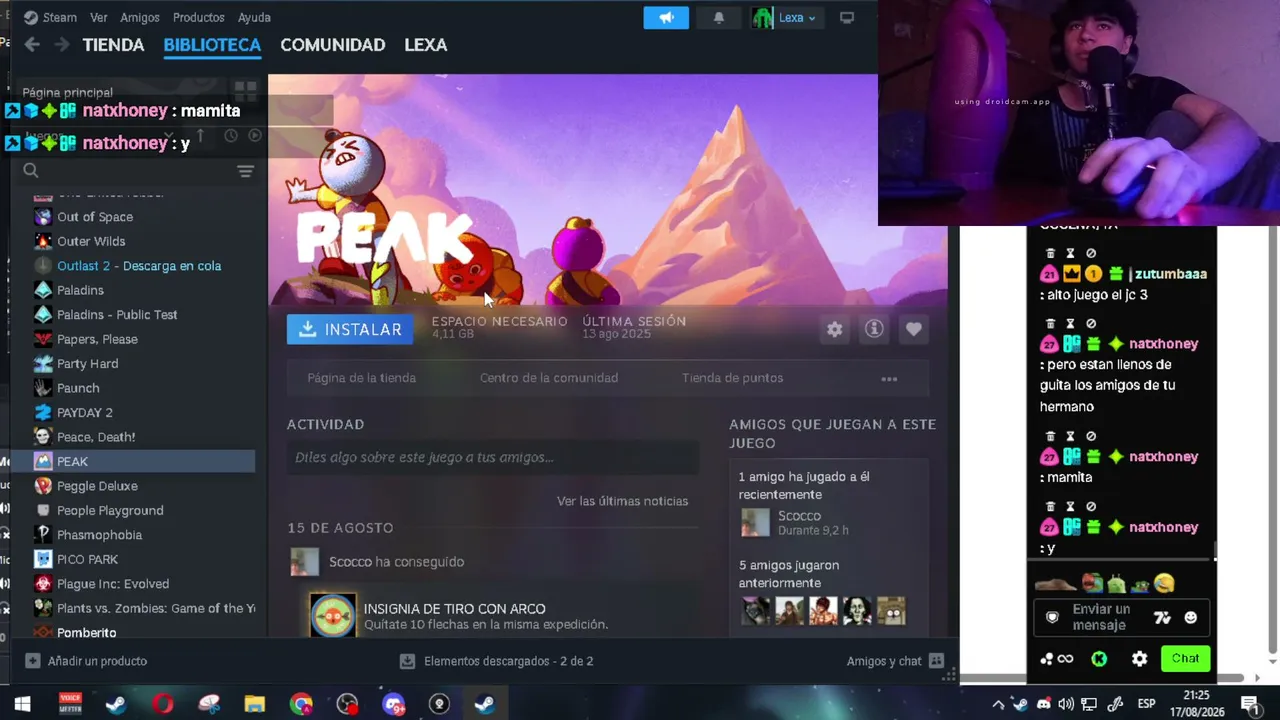Open File Explorer from taskbar
Viewport: 1280px width, 720px height.
click(x=254, y=704)
